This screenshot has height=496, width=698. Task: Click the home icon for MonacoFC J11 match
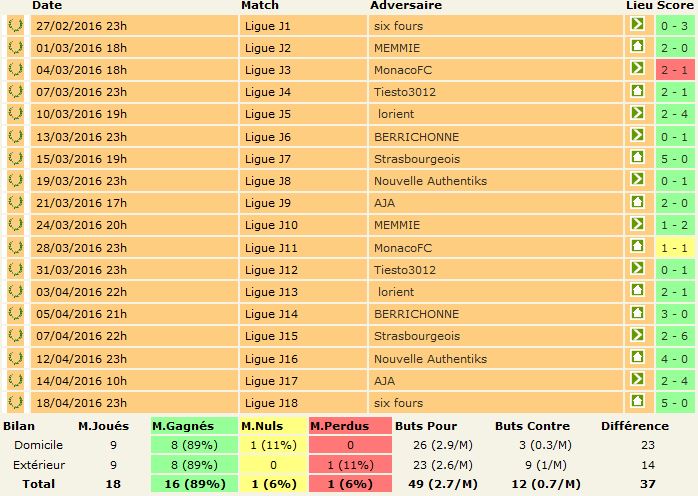637,246
